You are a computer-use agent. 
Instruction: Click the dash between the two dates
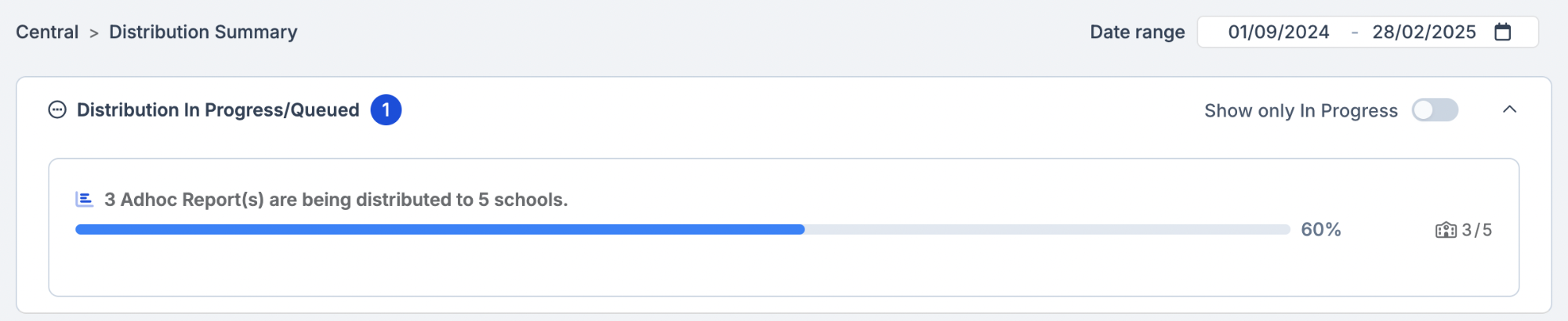(x=1355, y=33)
